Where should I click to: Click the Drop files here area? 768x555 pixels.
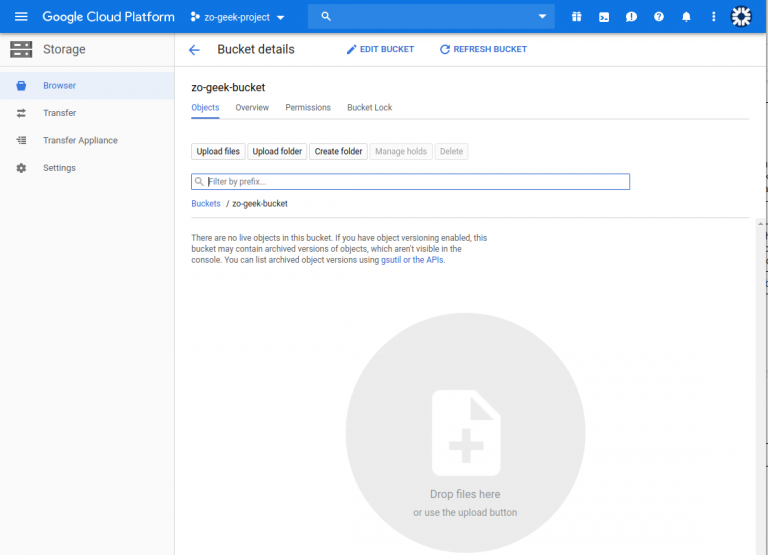point(465,433)
